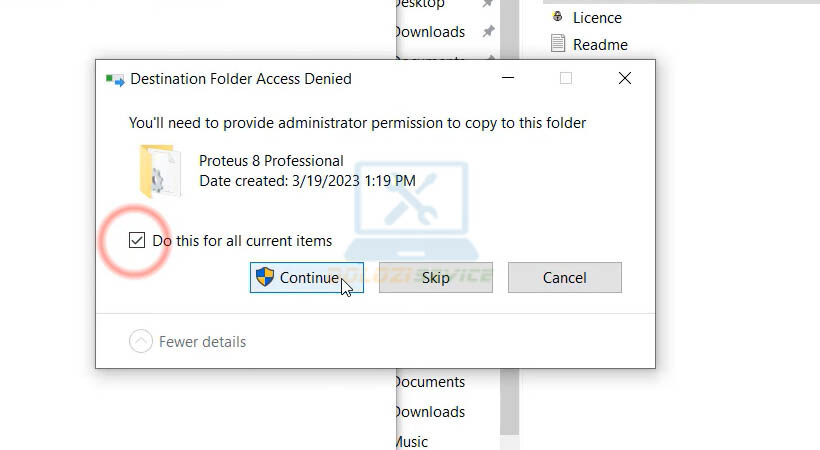Click the pin icon beside pinned Downloads

(x=488, y=32)
